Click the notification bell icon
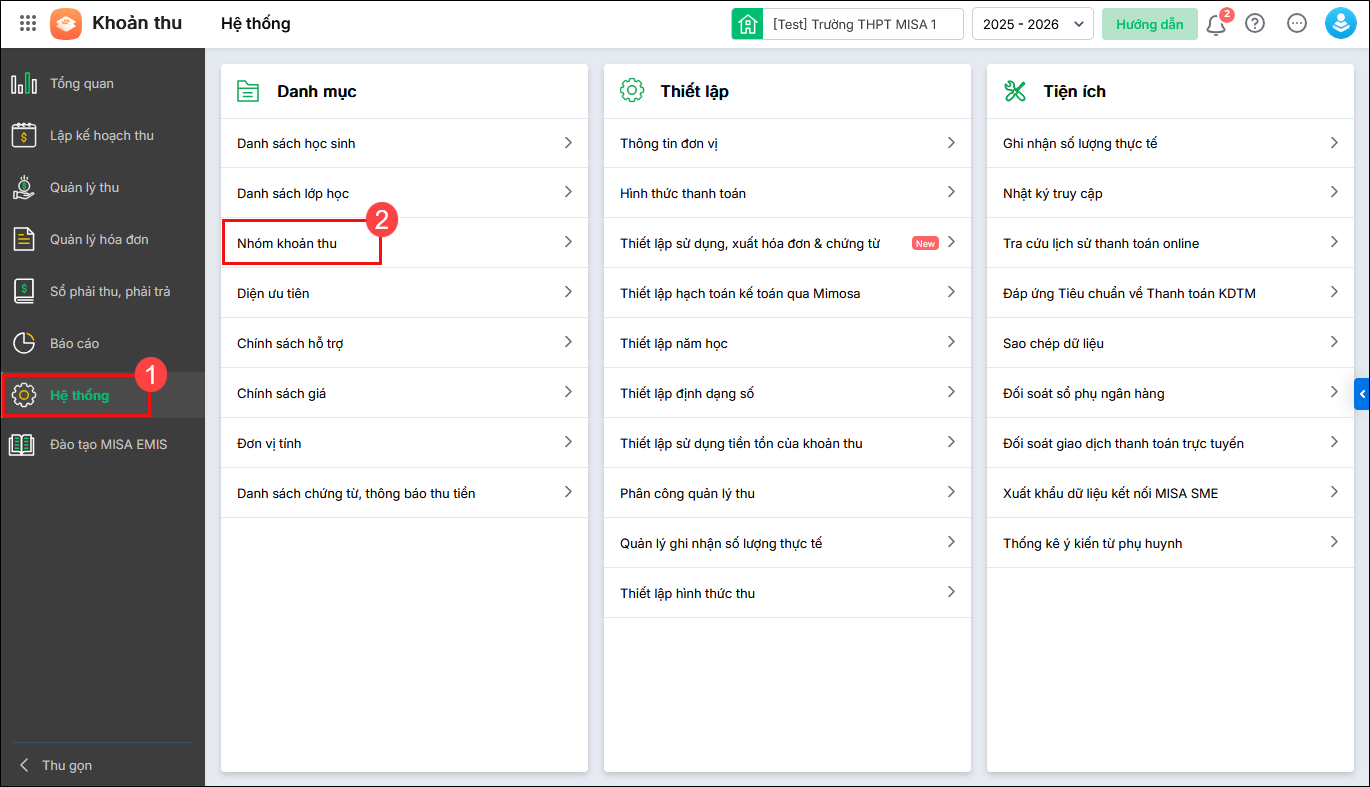This screenshot has width=1370, height=787. pos(1216,25)
